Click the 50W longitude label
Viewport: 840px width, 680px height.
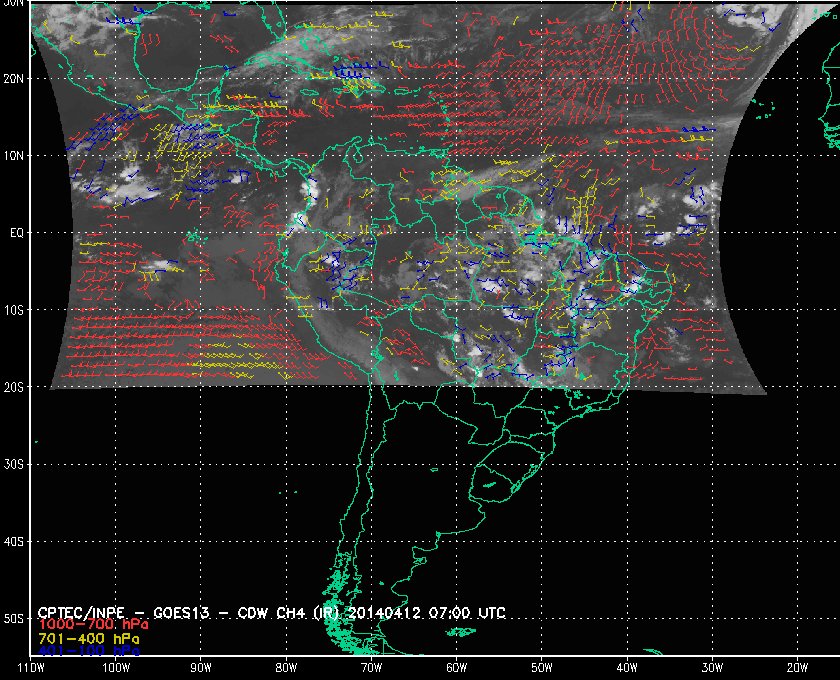542,668
